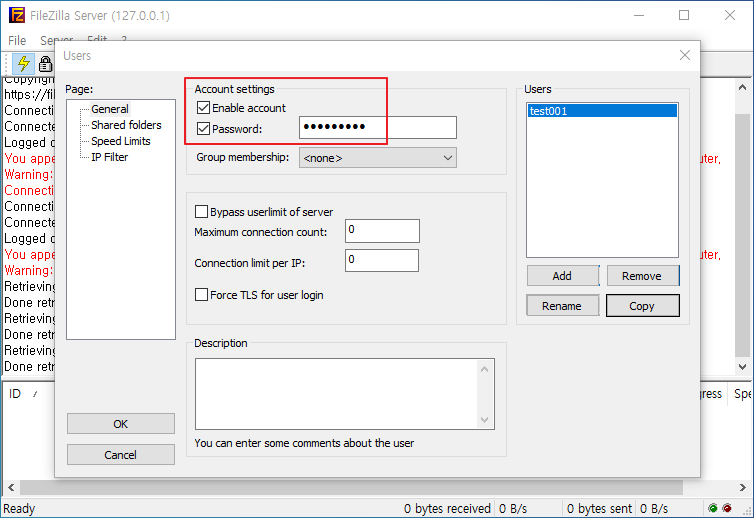Select the General page

tap(110, 109)
